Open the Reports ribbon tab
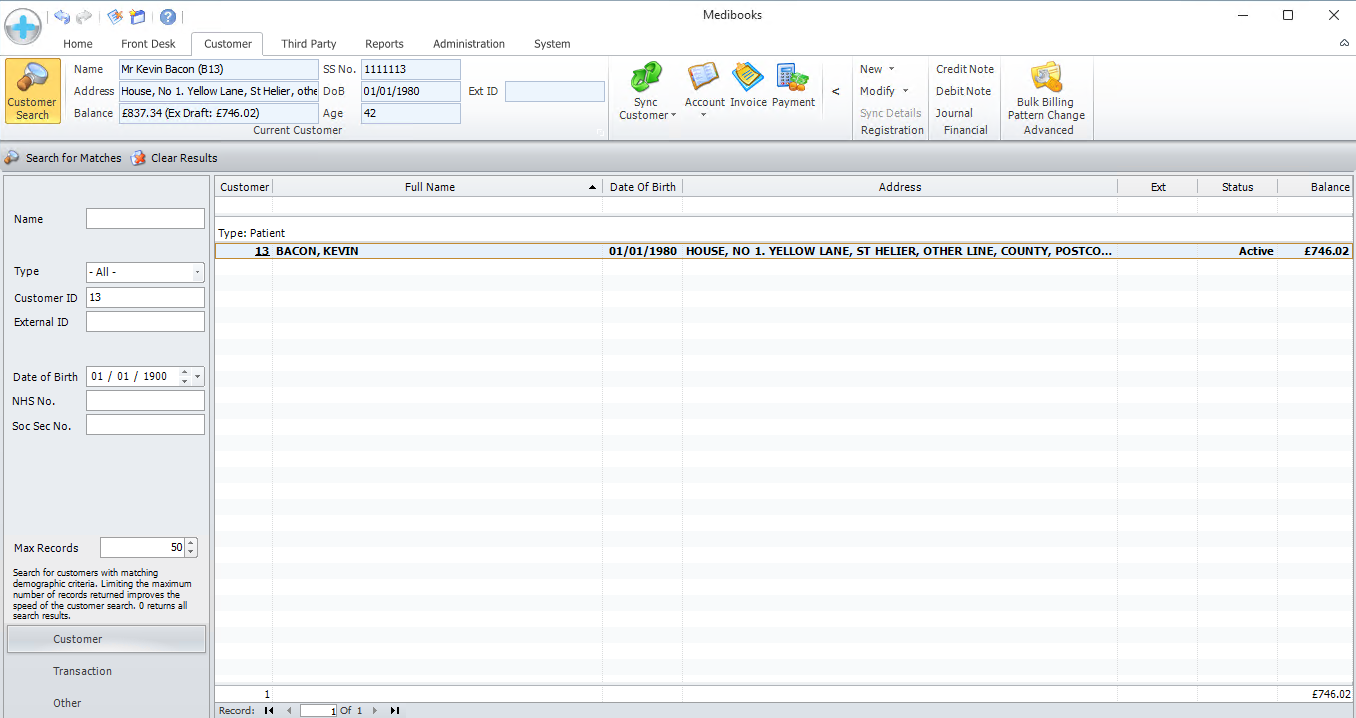 point(384,44)
